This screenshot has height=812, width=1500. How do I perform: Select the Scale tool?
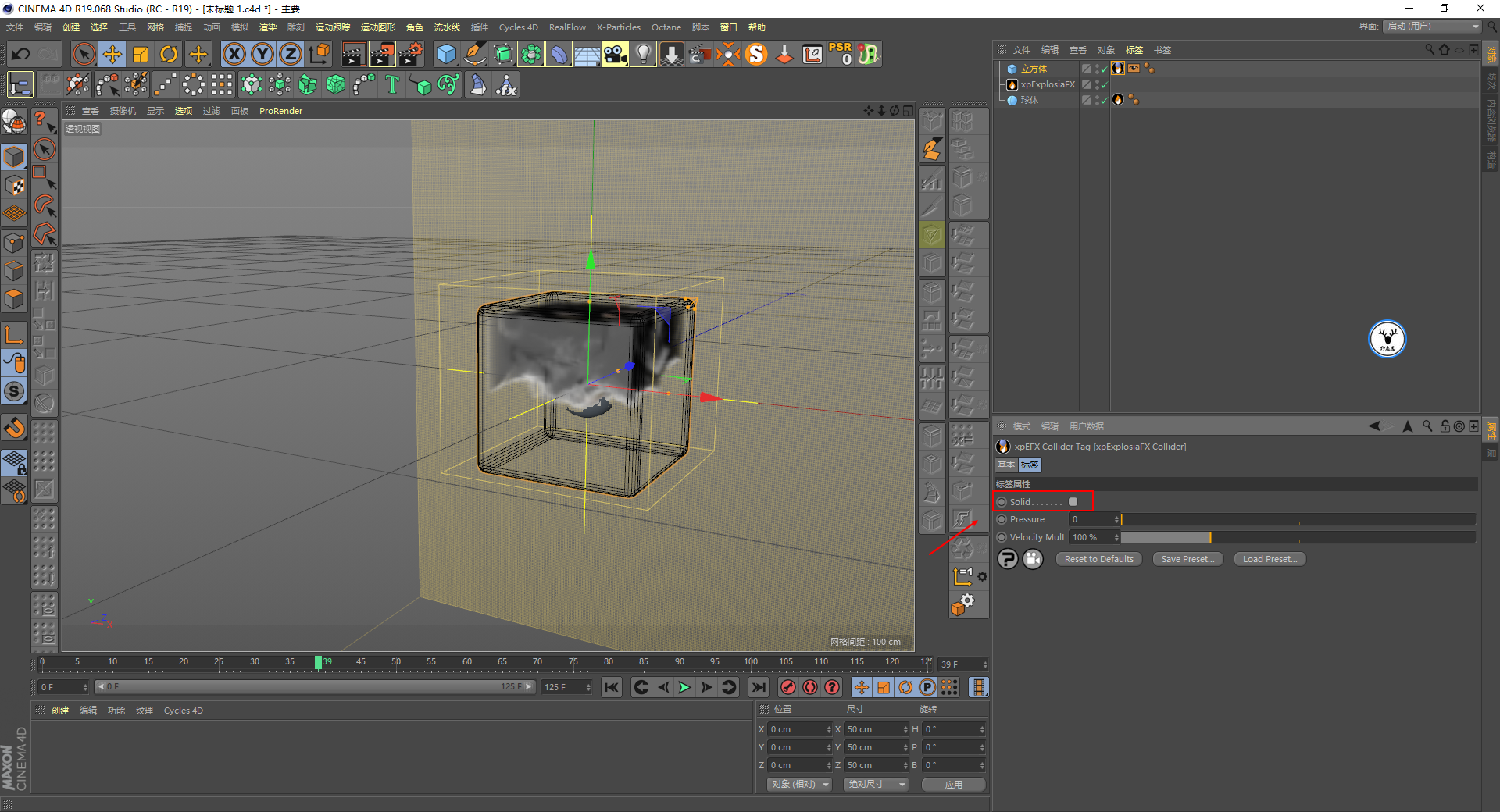click(x=141, y=54)
